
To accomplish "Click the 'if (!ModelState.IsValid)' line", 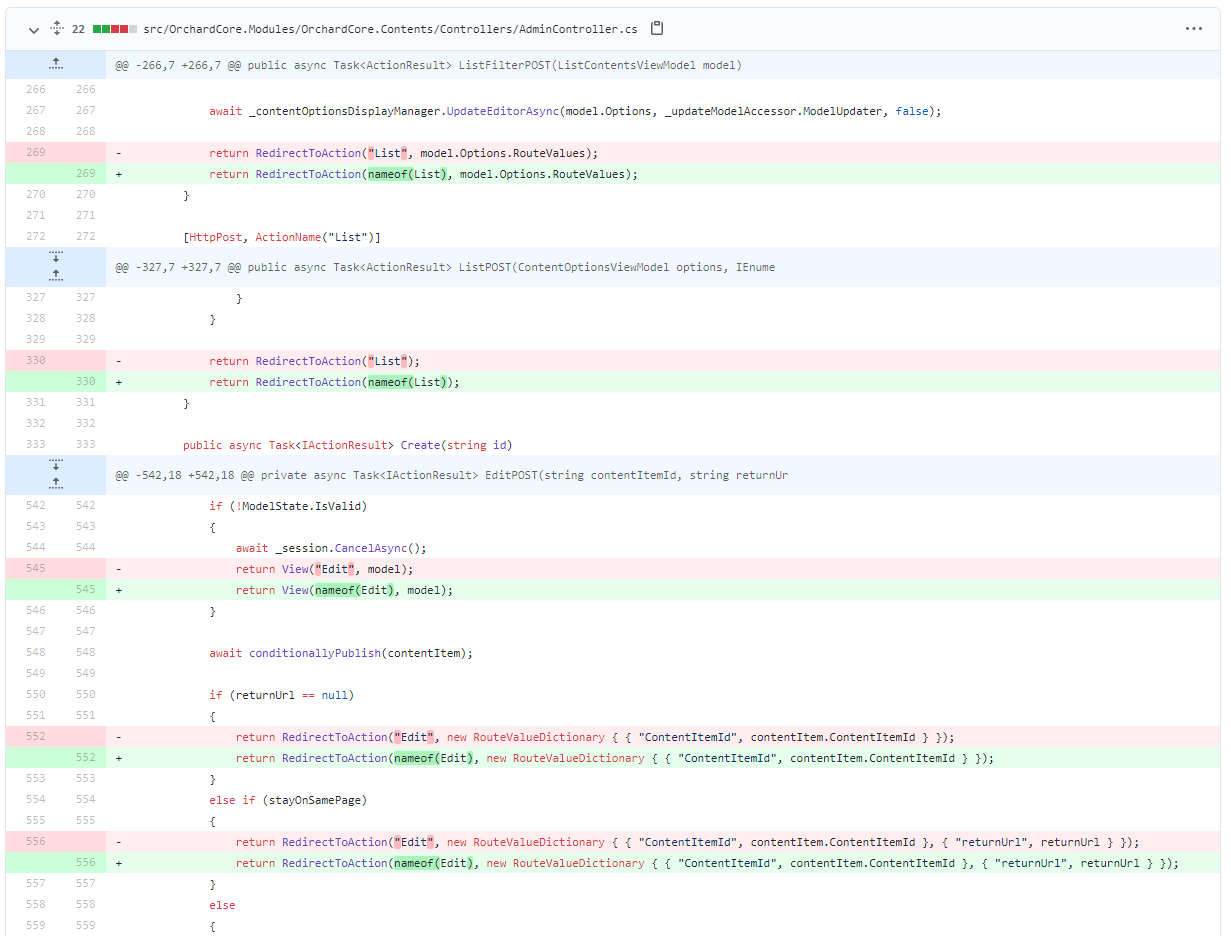I will 288,506.
